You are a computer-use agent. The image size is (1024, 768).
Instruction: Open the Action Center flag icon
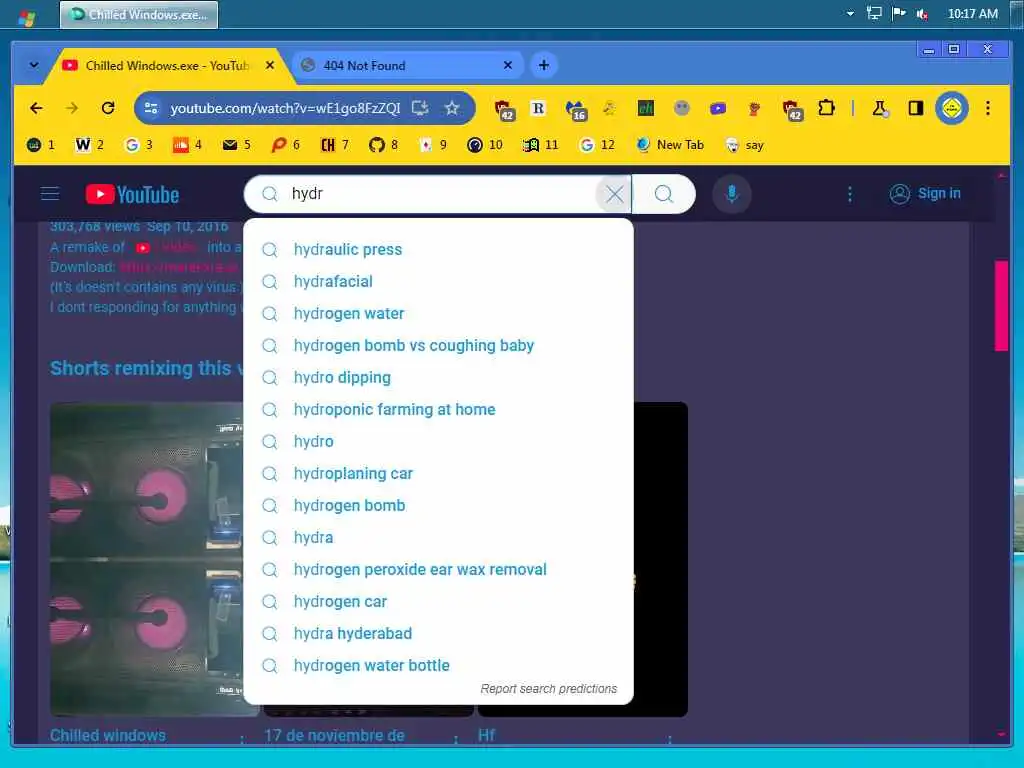click(x=899, y=13)
